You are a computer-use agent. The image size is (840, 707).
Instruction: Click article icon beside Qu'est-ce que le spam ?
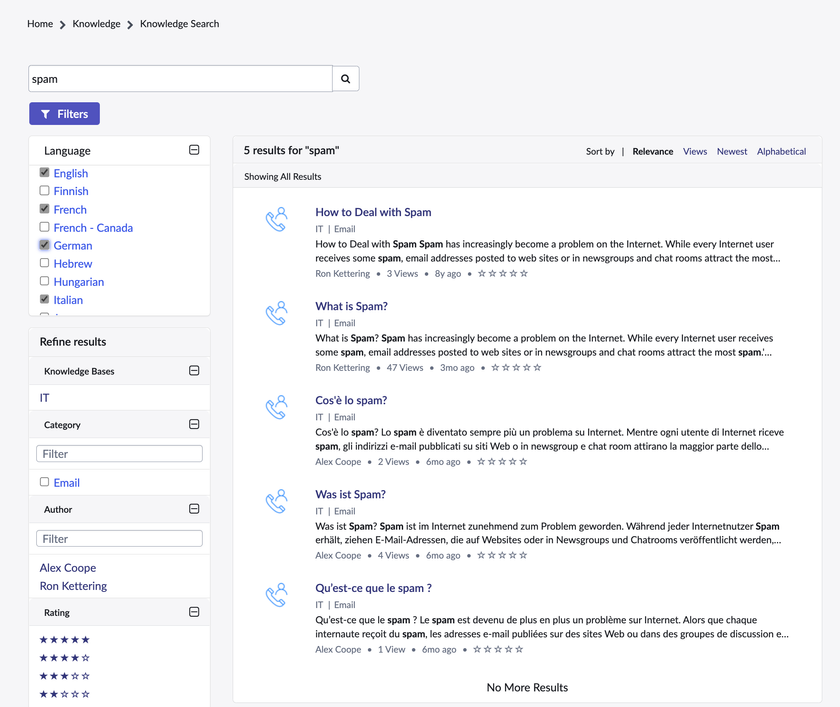coord(276,596)
